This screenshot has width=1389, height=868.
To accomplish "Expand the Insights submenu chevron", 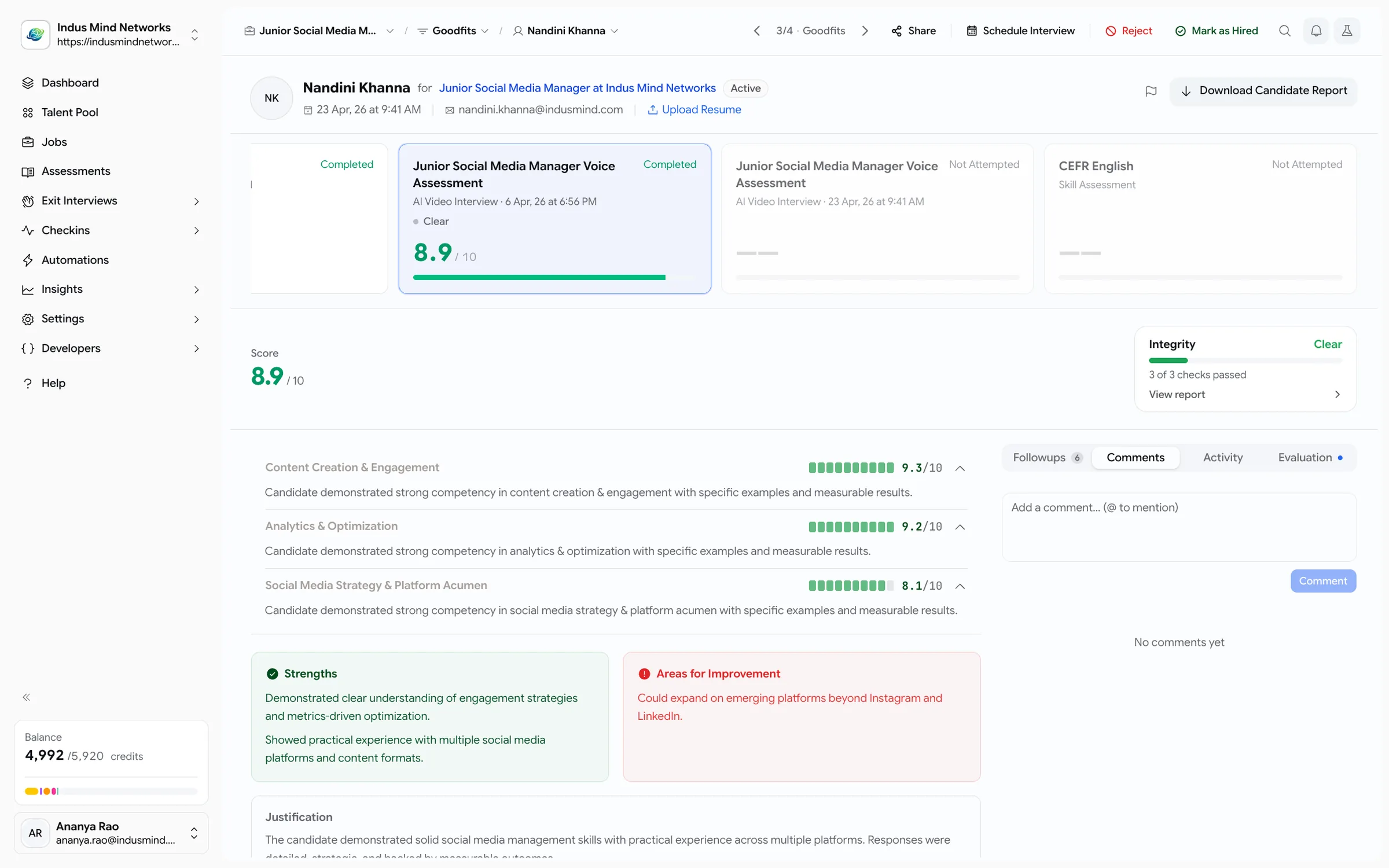I will [197, 290].
